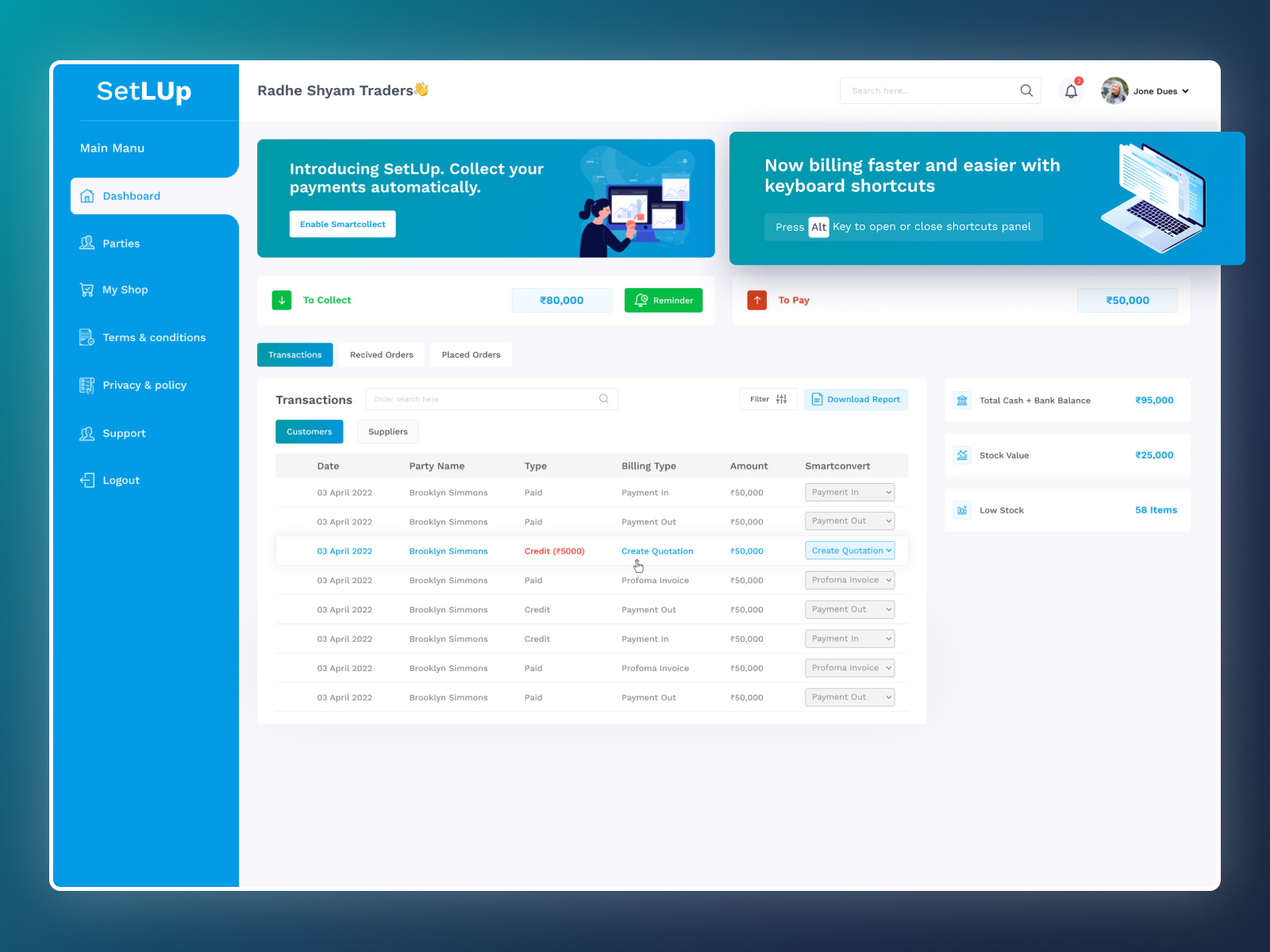Screen dimensions: 1270x952
Task: Download Report for transactions
Action: [856, 399]
